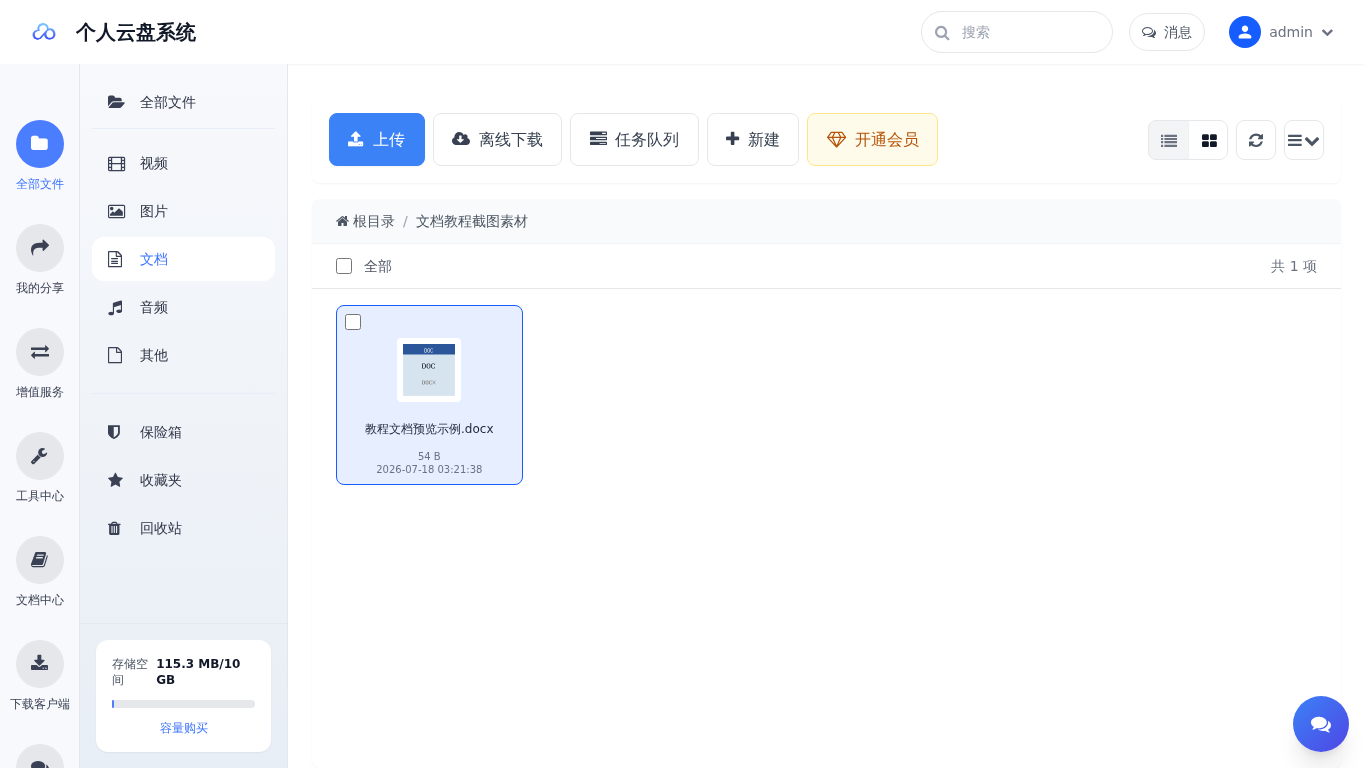Click the diamond icon on 开通会员
This screenshot has width=1365, height=768.
coord(836,140)
